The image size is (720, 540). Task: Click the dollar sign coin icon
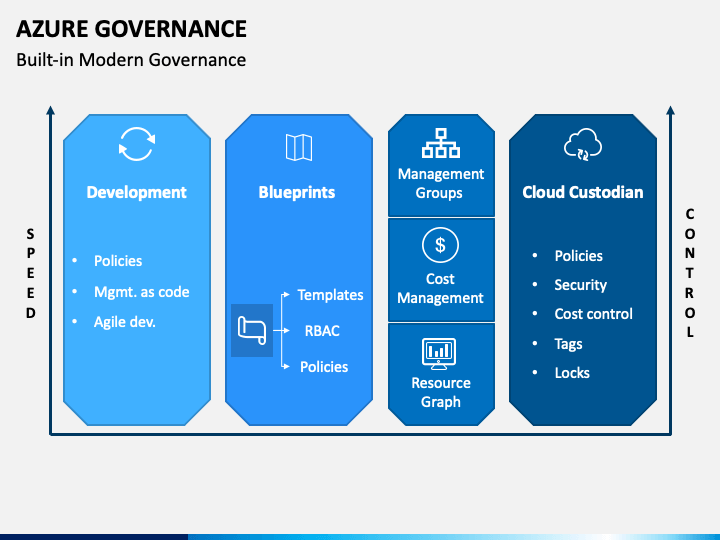coord(440,245)
